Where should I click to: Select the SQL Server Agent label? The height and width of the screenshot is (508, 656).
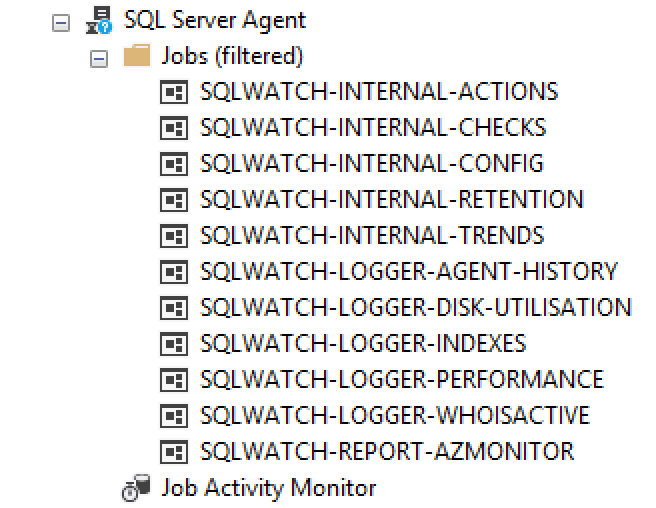tap(215, 20)
